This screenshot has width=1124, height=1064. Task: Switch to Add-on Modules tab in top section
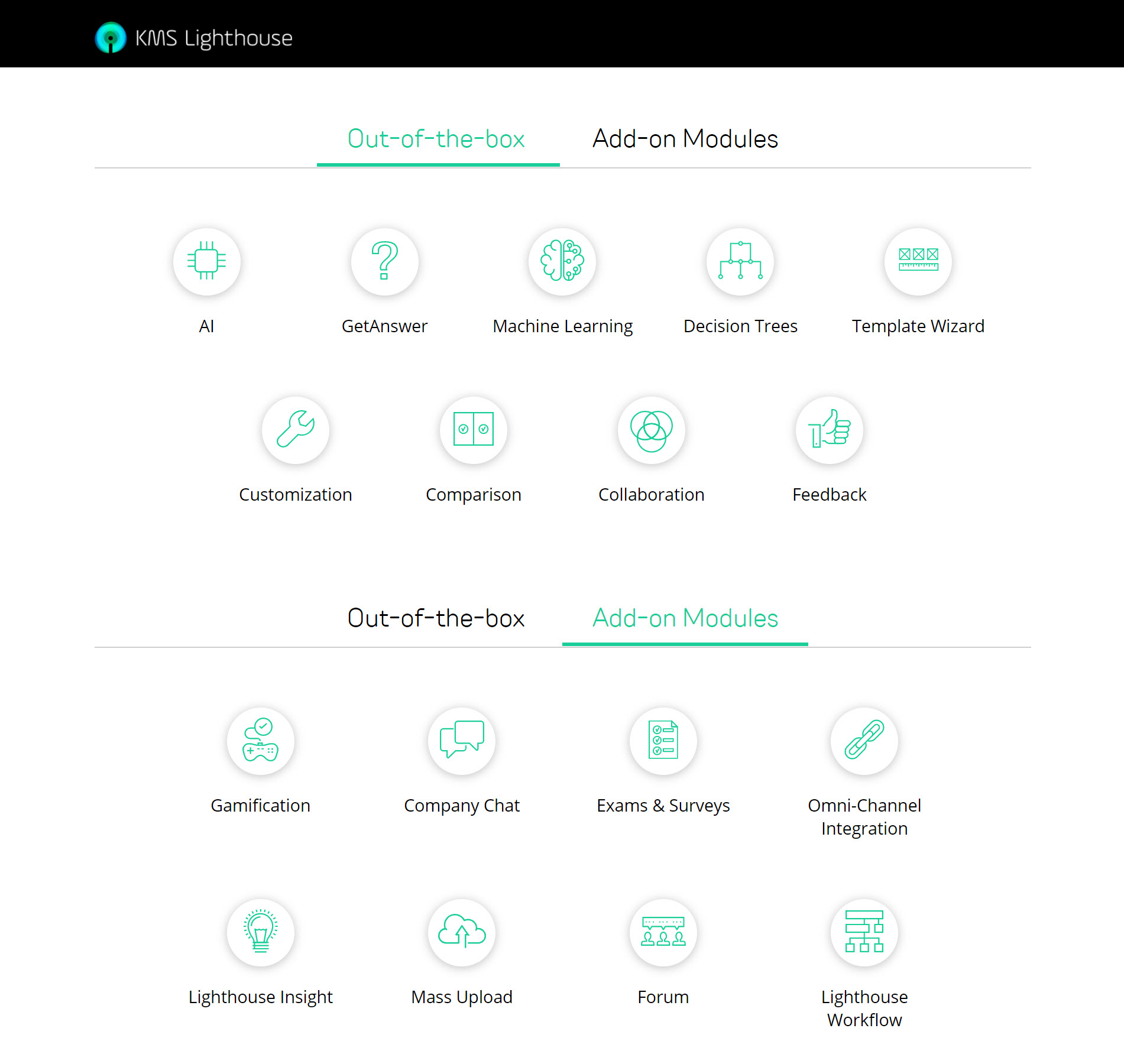(685, 140)
